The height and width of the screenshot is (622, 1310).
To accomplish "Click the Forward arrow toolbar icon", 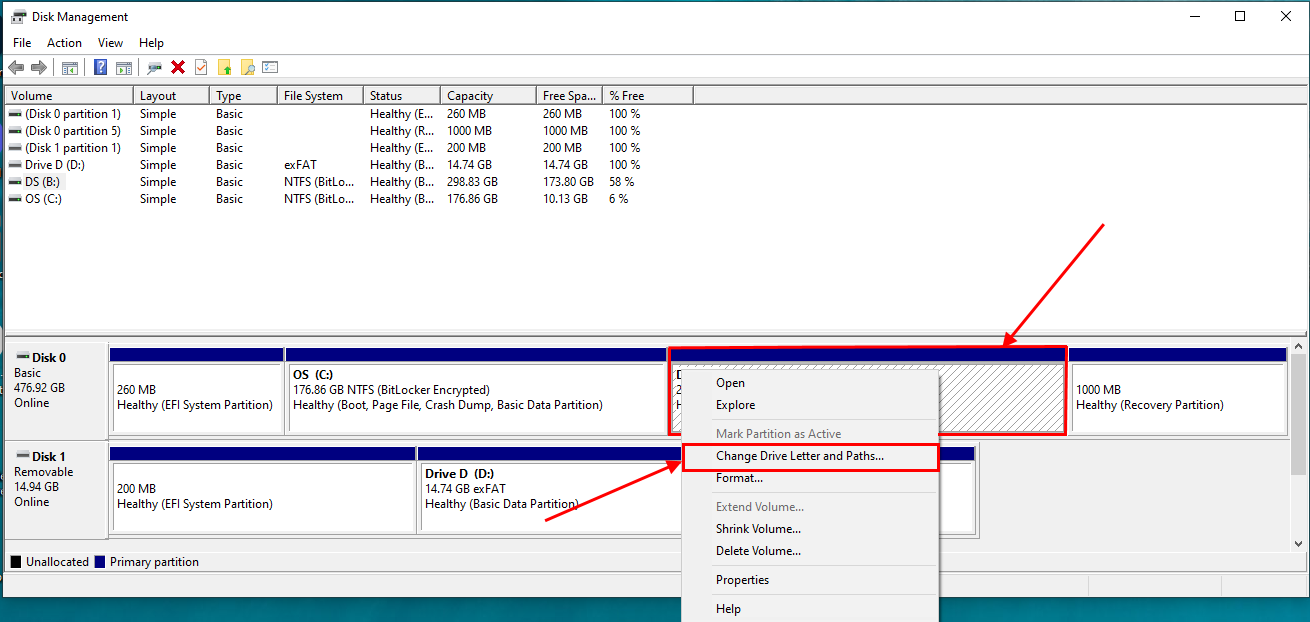I will tap(39, 67).
